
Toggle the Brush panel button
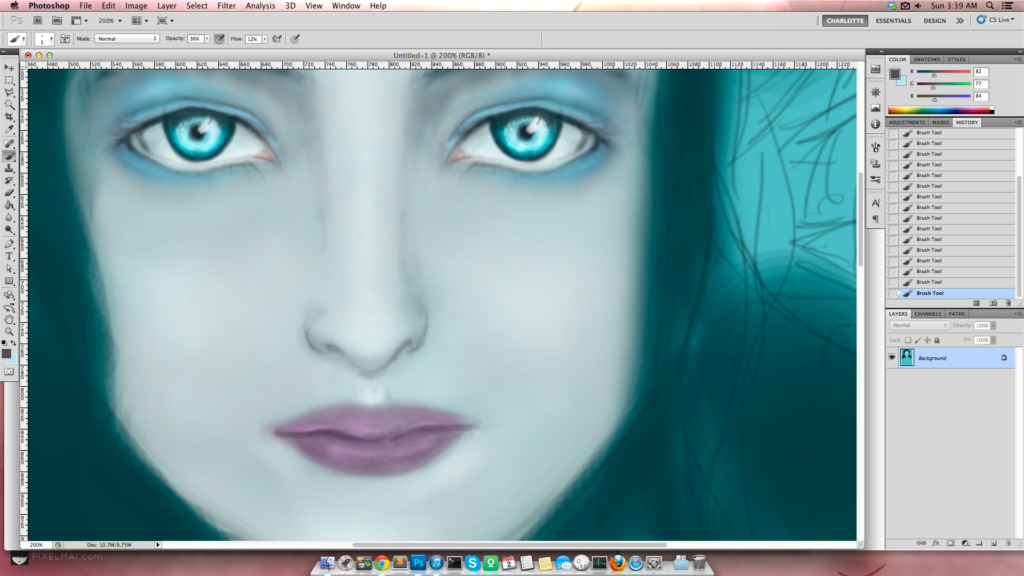[x=65, y=39]
